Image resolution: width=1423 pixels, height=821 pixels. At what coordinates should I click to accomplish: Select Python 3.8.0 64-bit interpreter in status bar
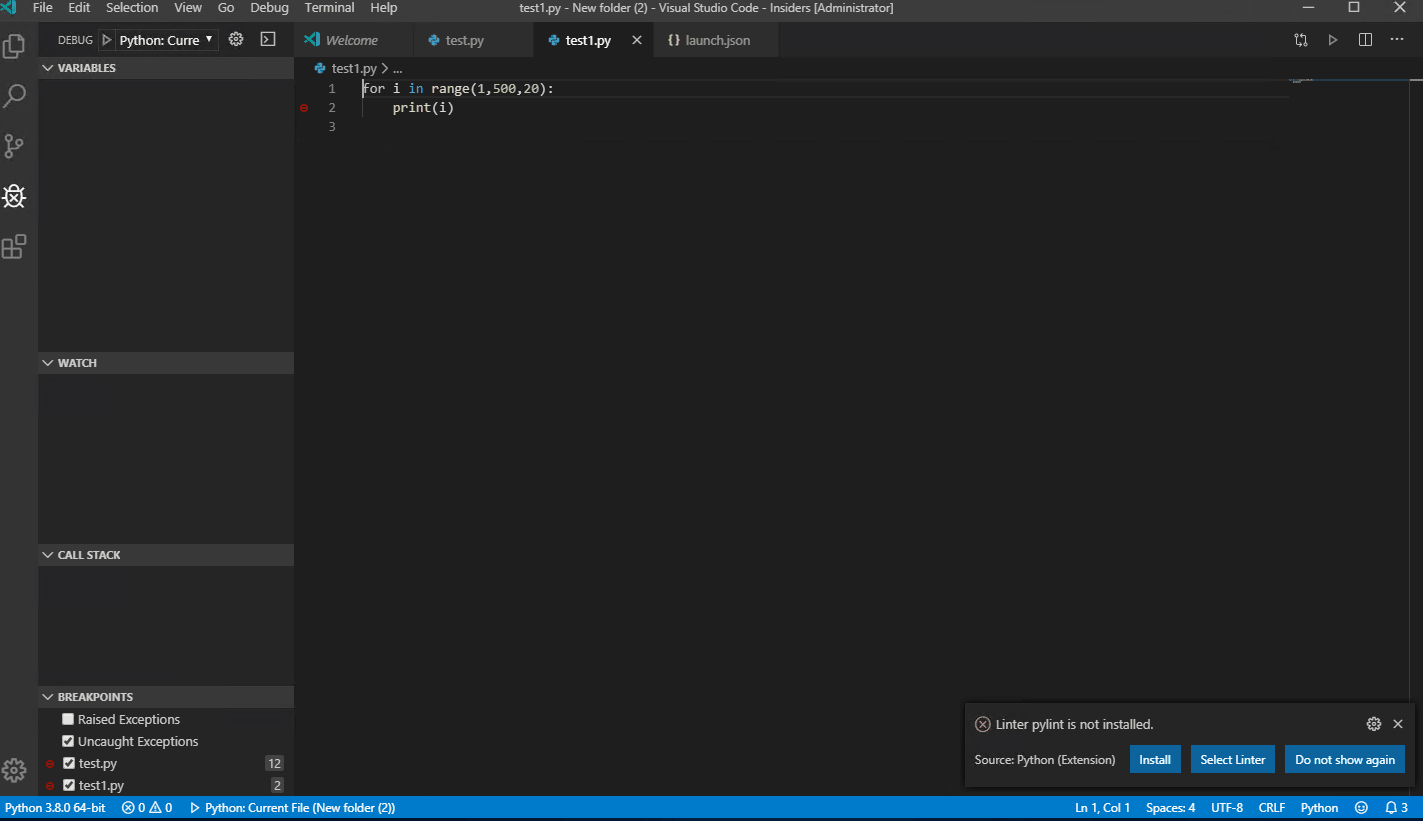point(55,808)
